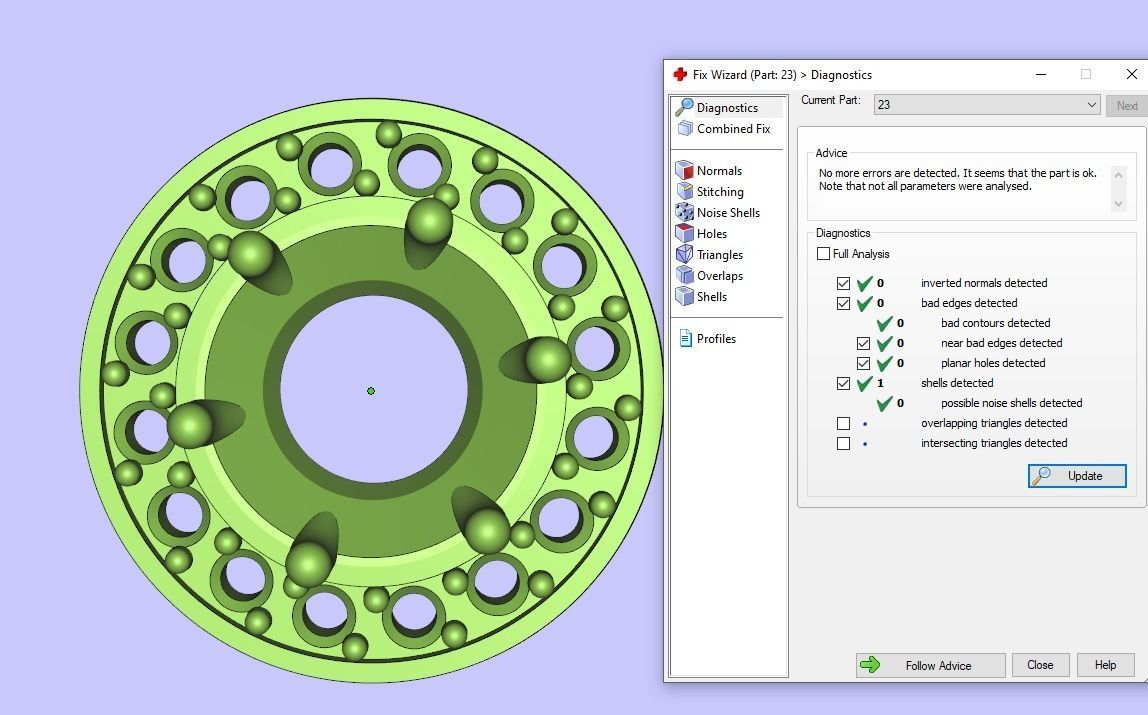
Task: Toggle inverted normals detected checkbox
Action: (x=843, y=283)
